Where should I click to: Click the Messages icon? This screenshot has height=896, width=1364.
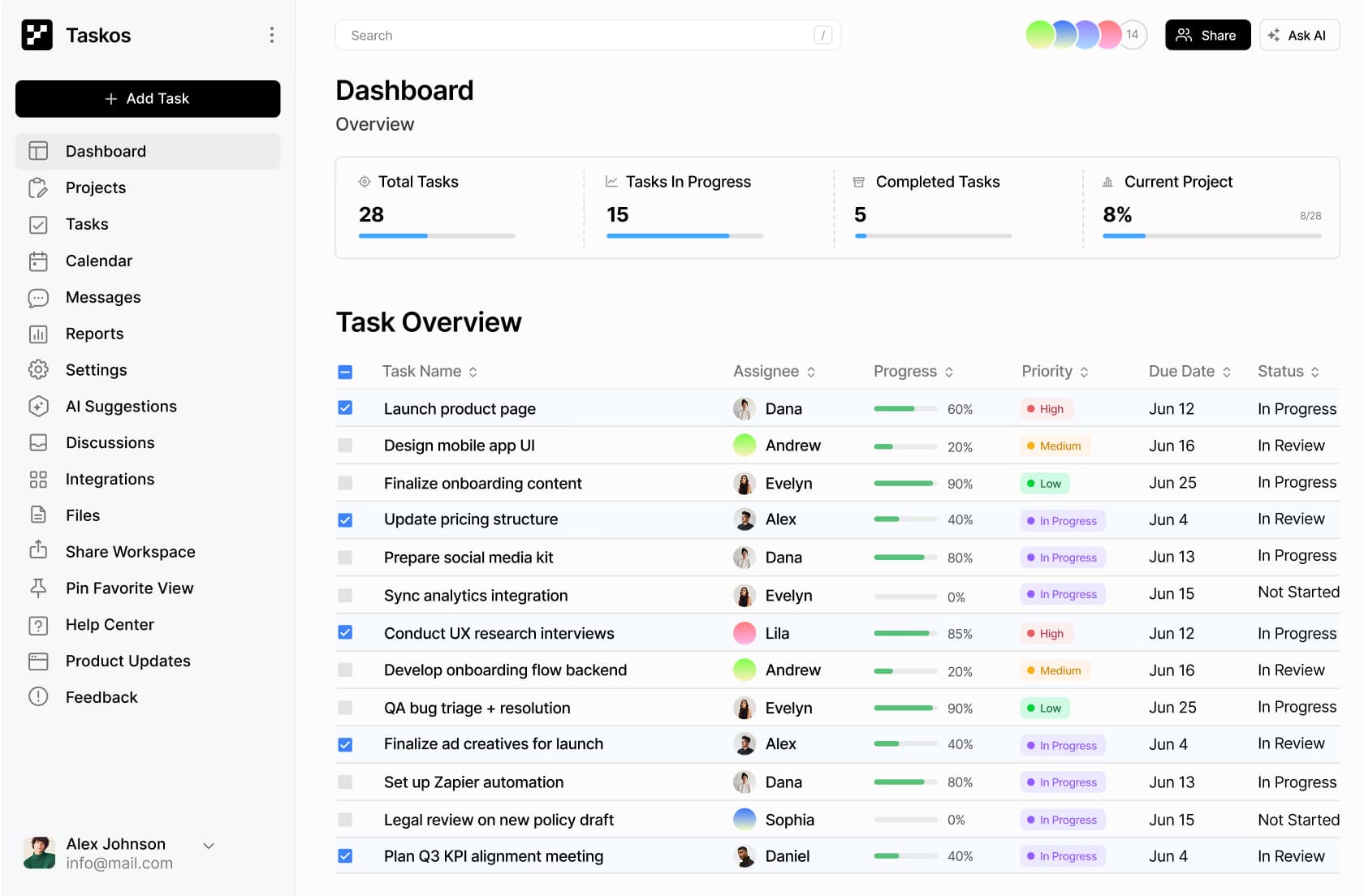[38, 297]
